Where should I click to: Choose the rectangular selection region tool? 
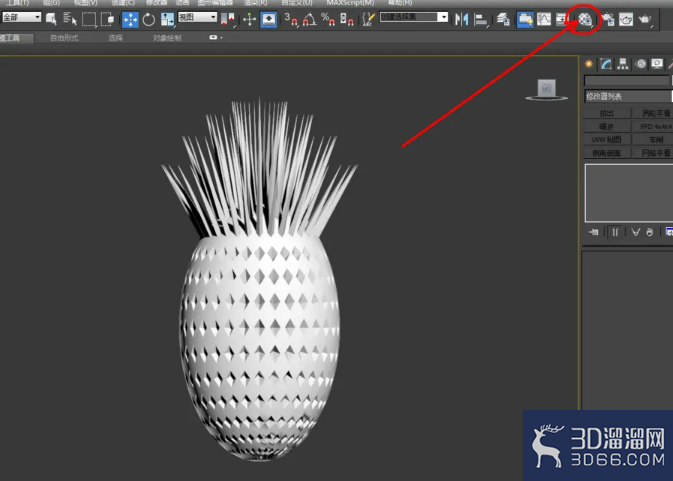89,19
